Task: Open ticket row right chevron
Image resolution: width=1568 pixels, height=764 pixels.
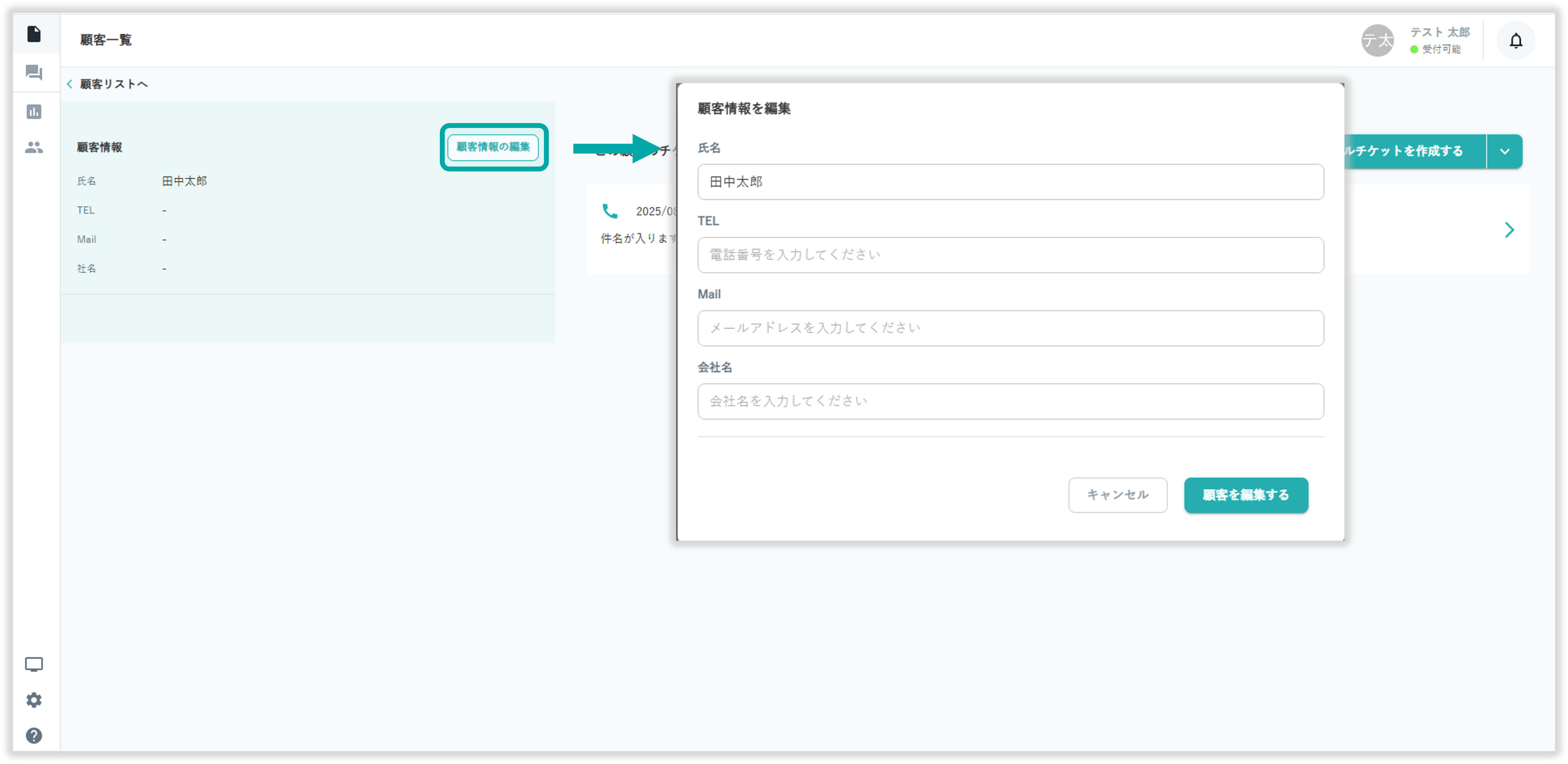Action: point(1509,230)
